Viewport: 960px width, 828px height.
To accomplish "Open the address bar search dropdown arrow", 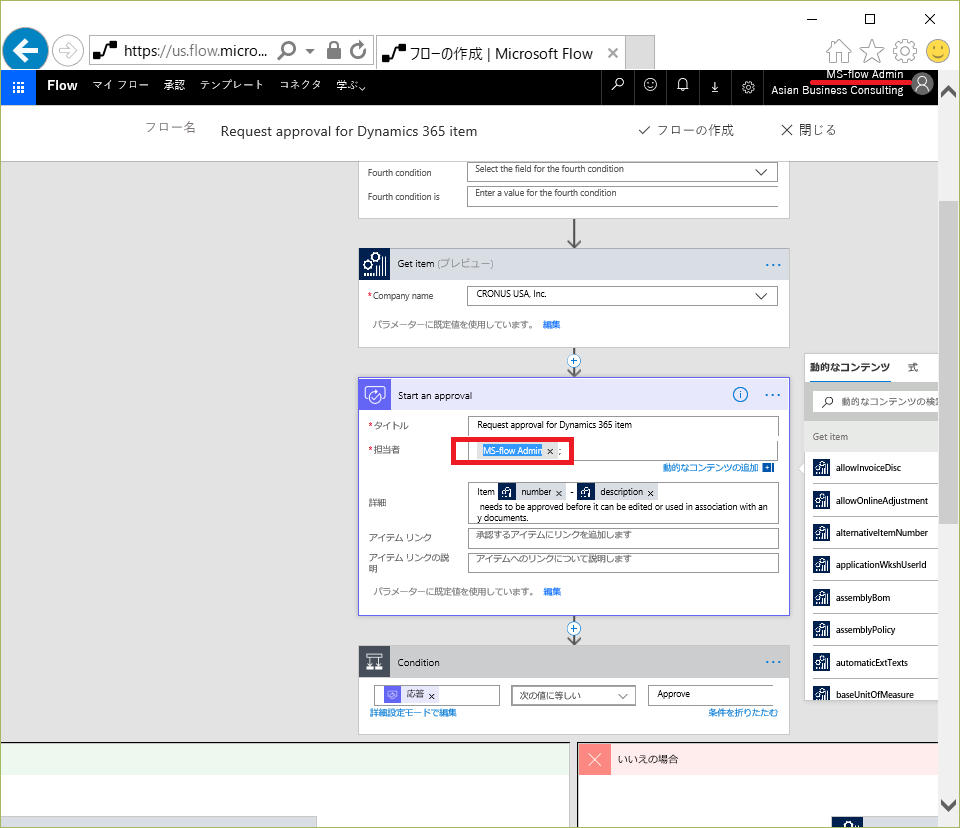I will pos(310,51).
